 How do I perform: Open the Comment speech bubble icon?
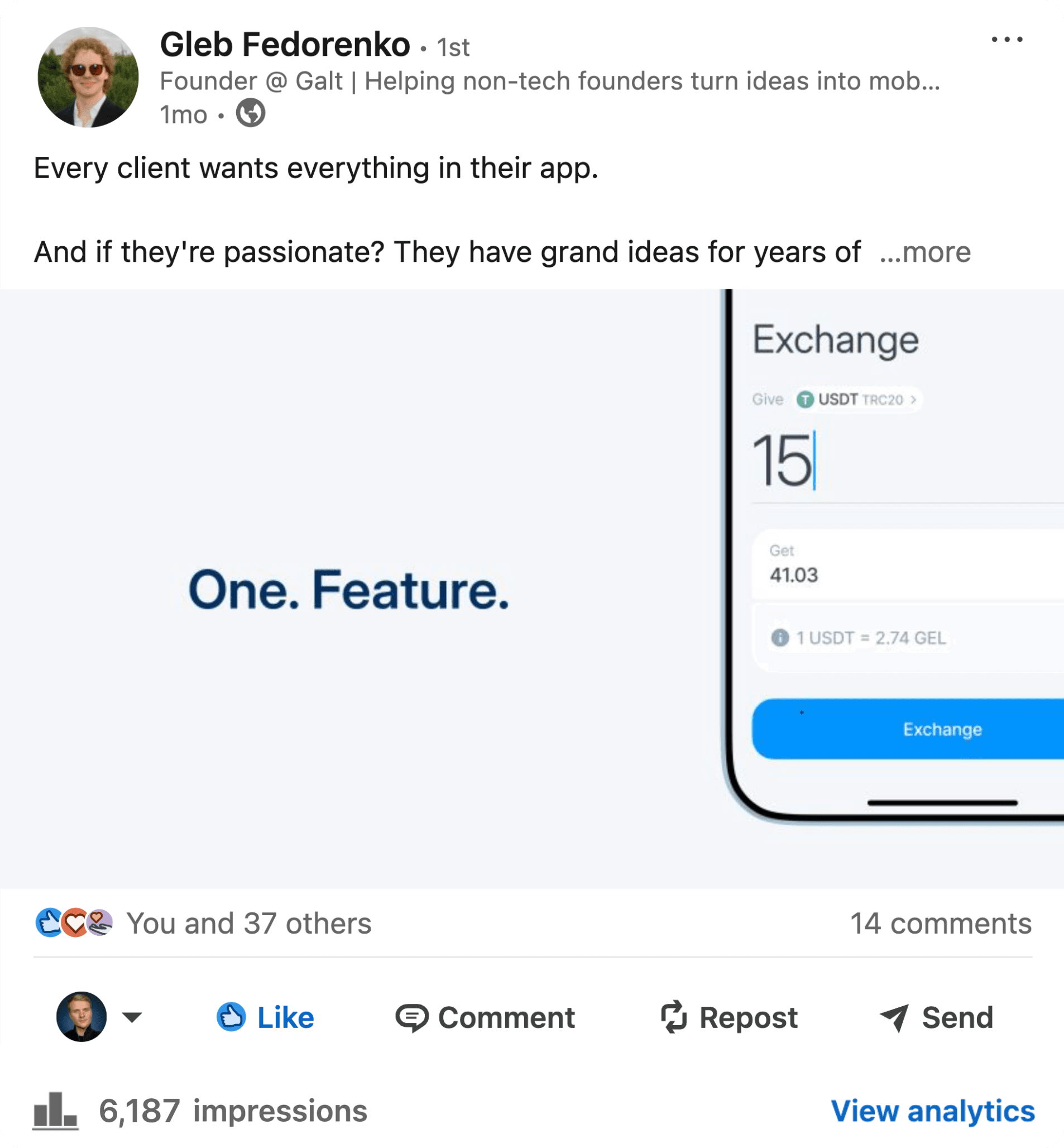click(414, 1017)
